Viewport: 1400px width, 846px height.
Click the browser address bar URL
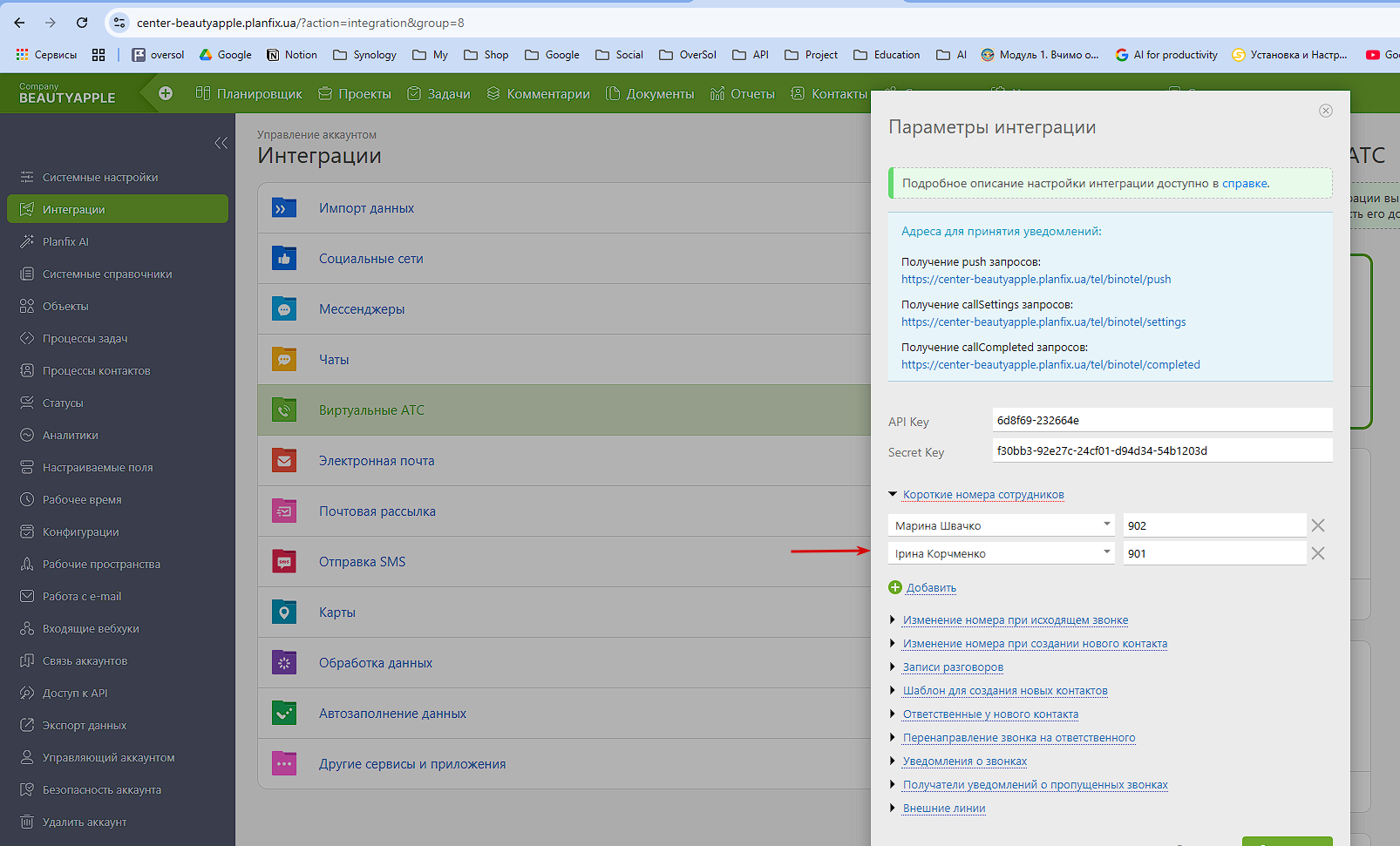[x=301, y=23]
